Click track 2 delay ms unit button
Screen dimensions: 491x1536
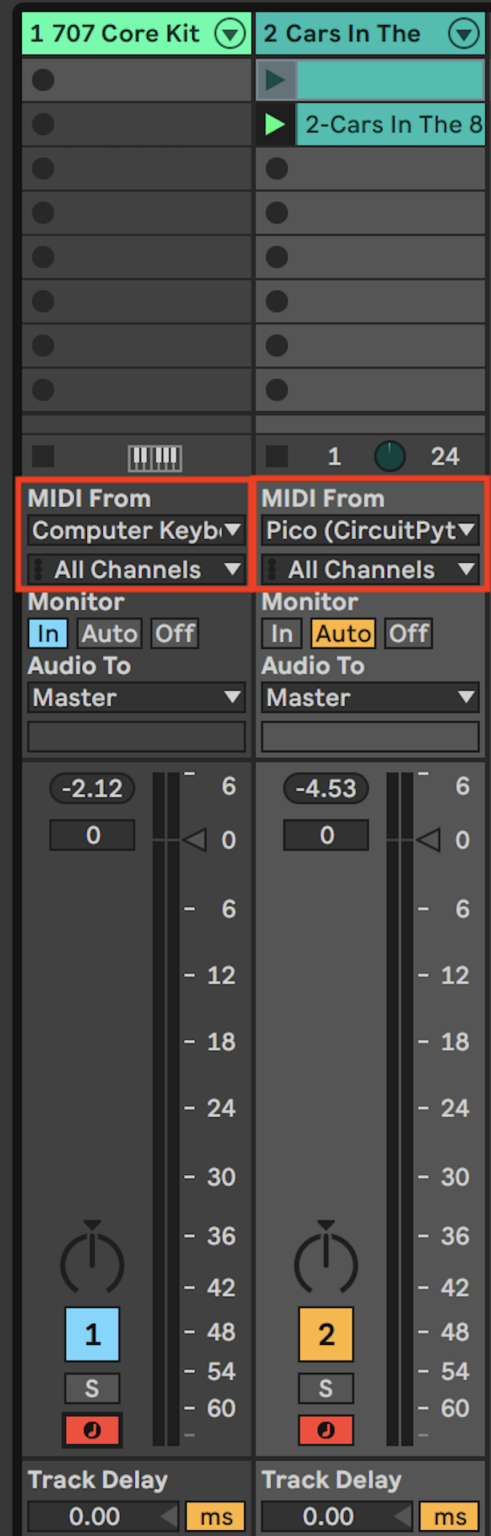click(x=449, y=1516)
